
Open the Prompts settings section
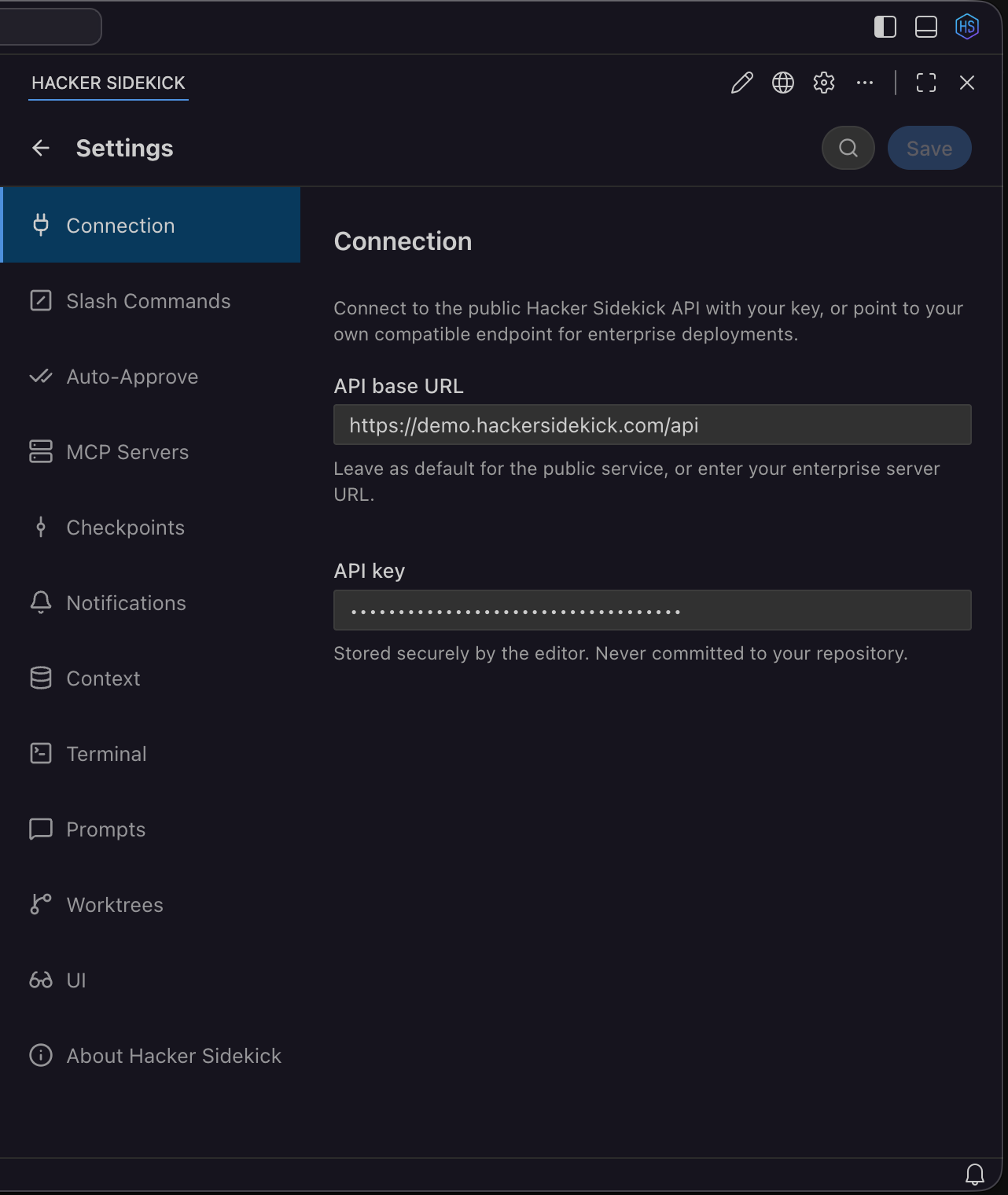coord(150,829)
